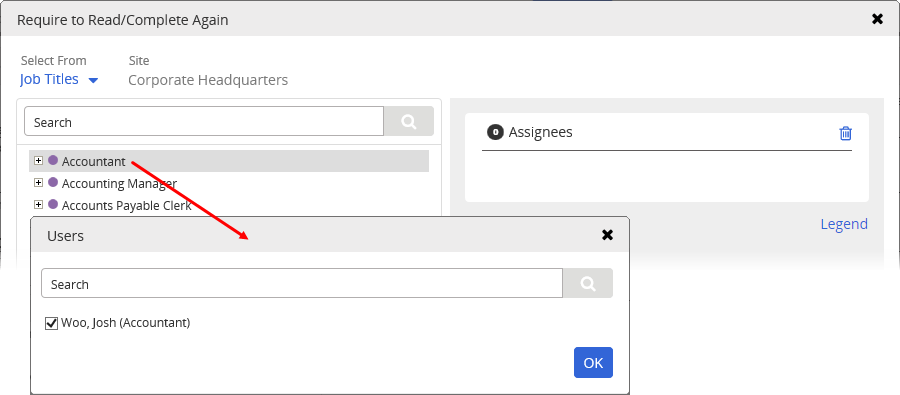Click the trash icon beside Assignees
Image resolution: width=900 pixels, height=395 pixels.
[845, 133]
